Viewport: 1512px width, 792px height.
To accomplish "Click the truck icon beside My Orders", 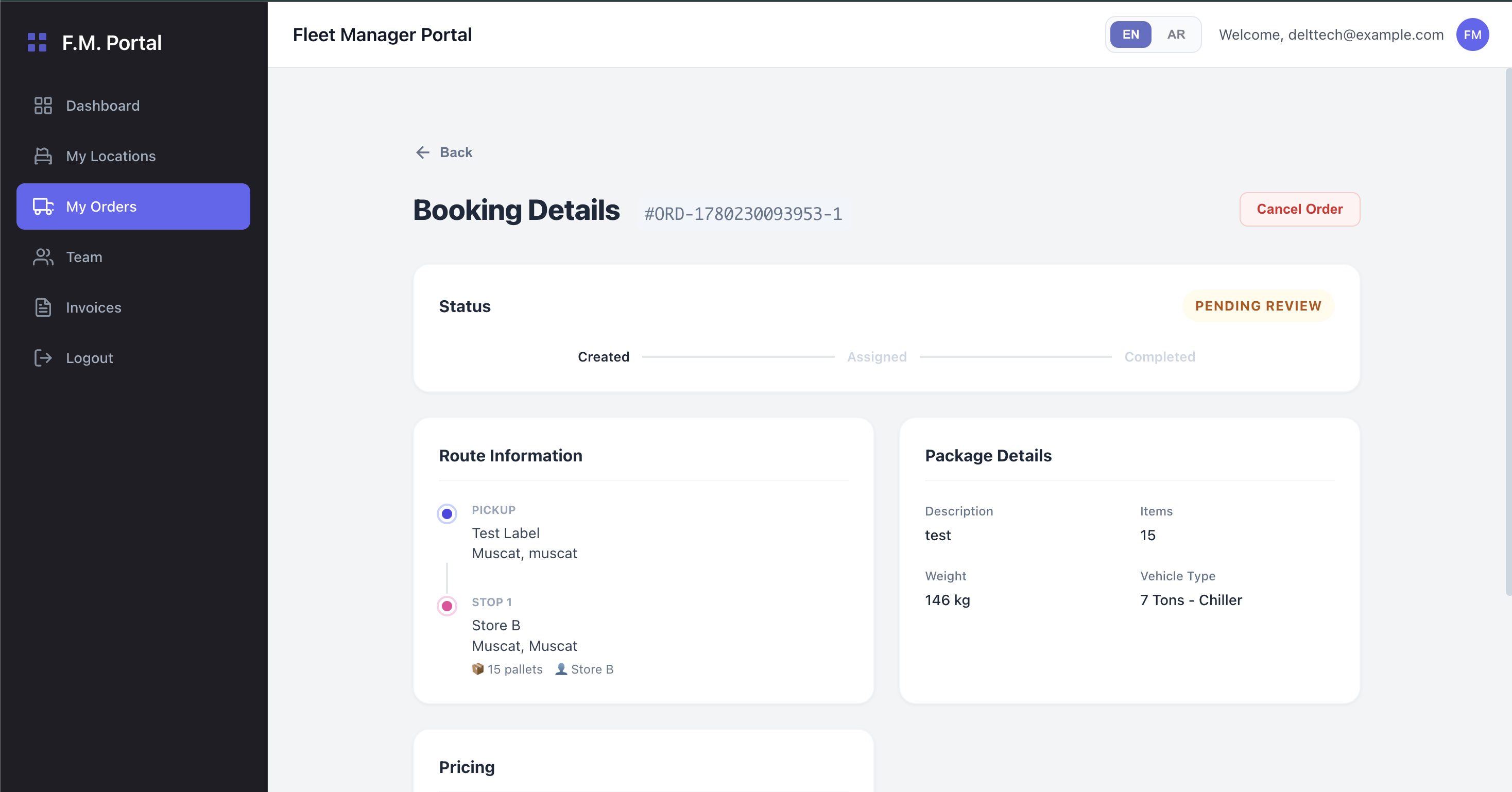I will tap(43, 206).
